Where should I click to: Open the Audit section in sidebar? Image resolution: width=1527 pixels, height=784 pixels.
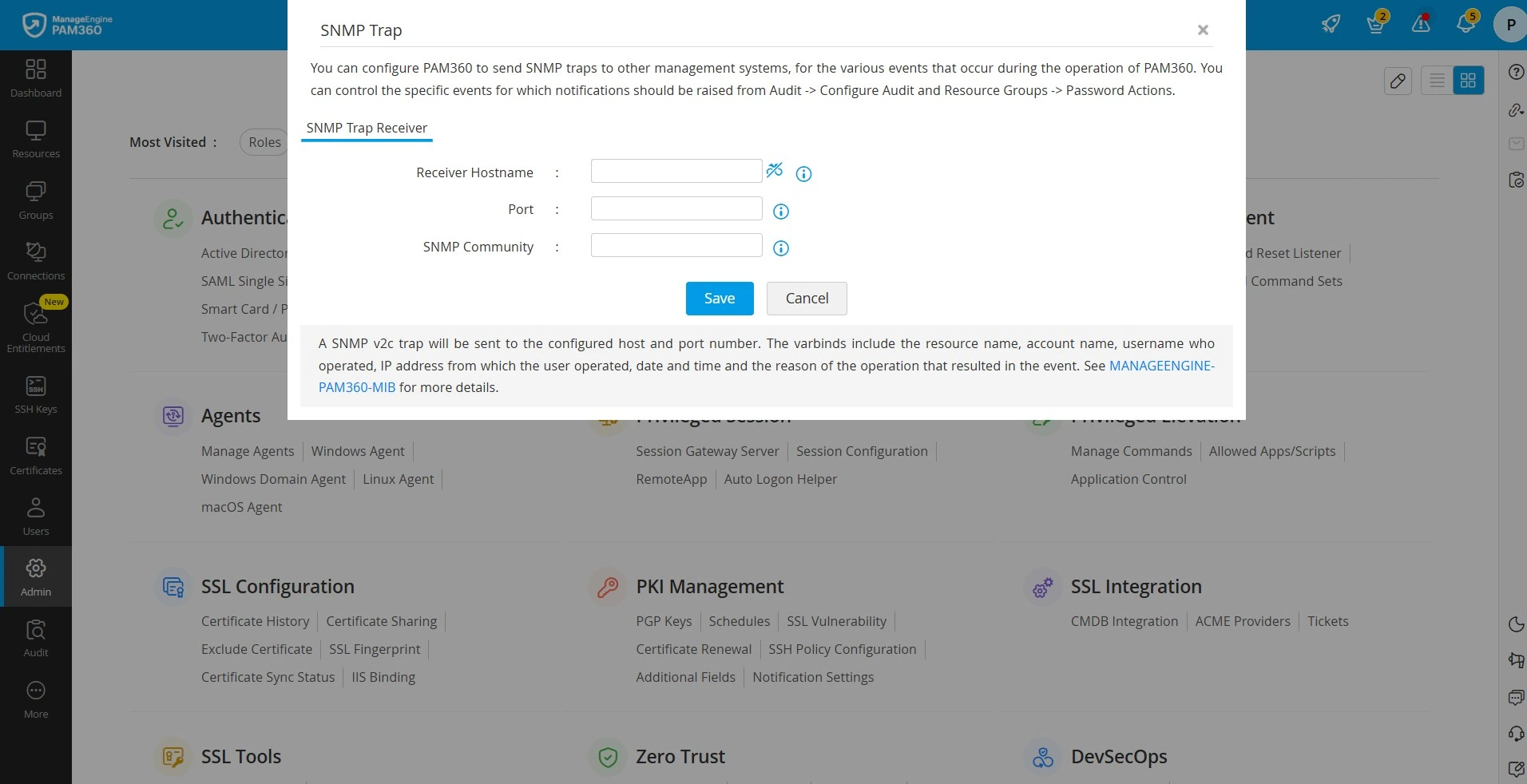36,638
